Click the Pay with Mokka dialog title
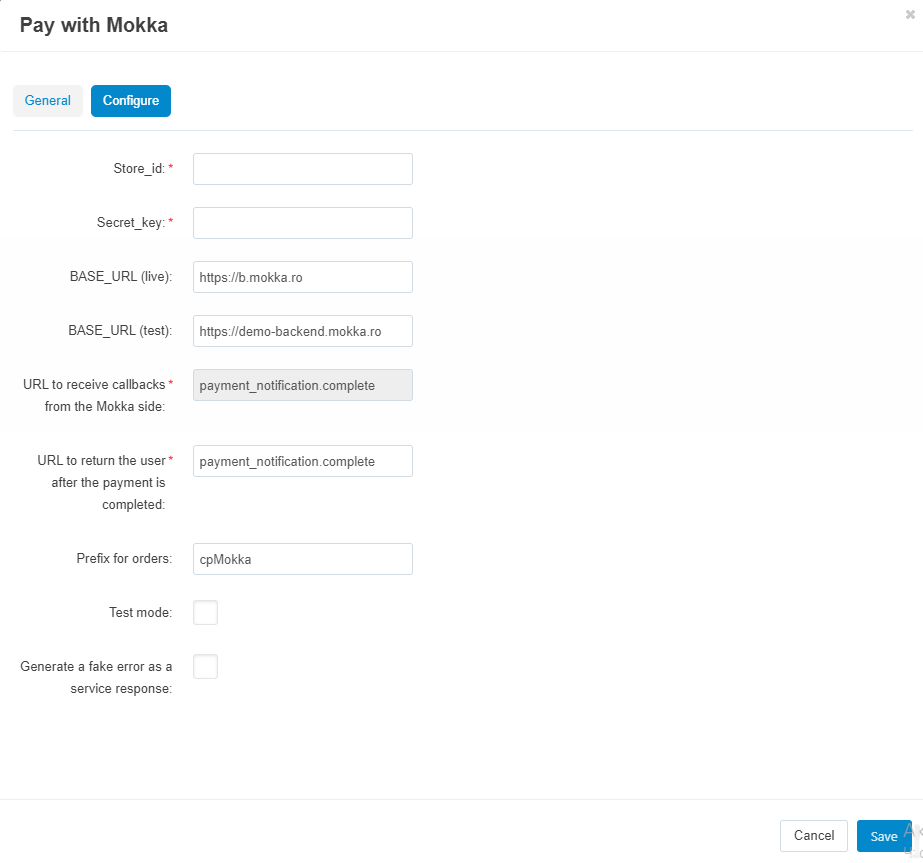The image size is (923, 863). pyautogui.click(x=94, y=25)
